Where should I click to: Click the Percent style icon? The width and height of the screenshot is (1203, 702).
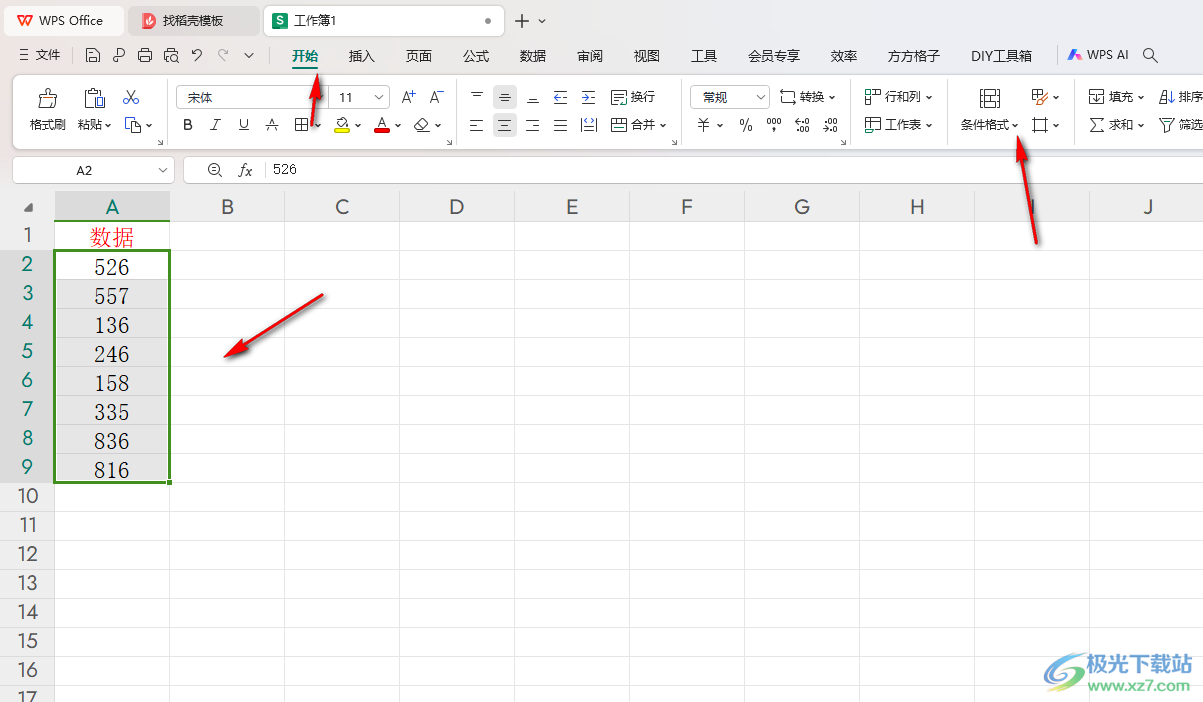(746, 125)
